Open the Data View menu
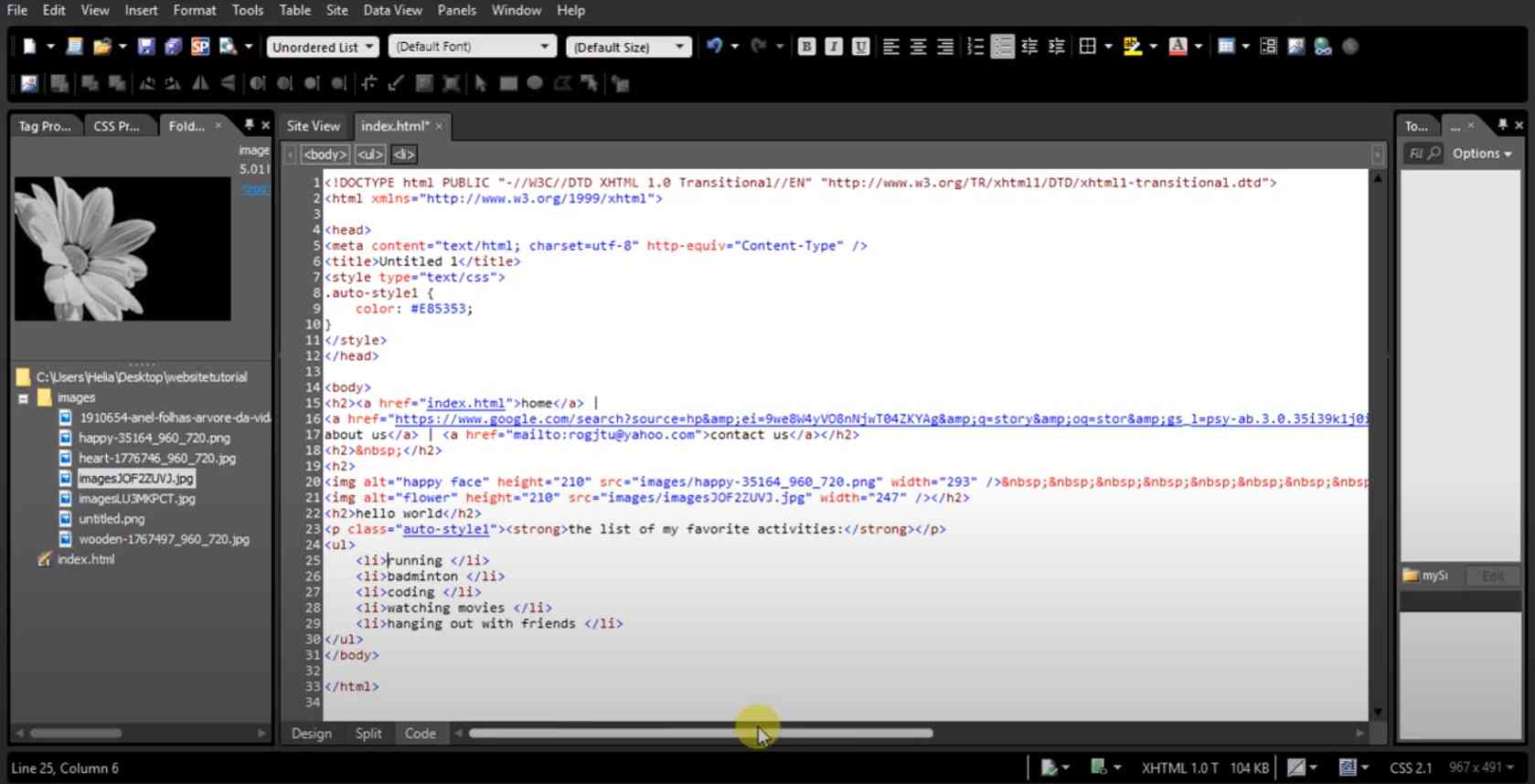Screen dimensions: 1535x784 point(392,10)
